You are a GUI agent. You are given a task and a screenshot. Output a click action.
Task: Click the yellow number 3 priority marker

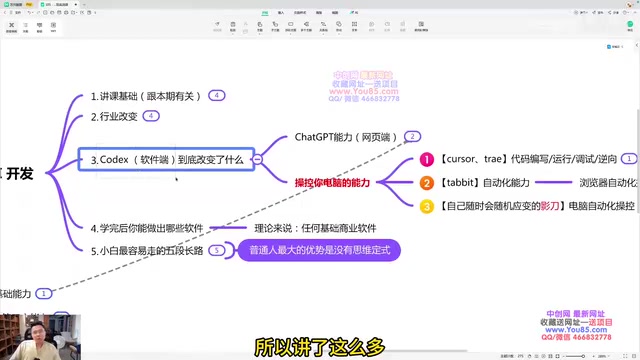[427, 207]
